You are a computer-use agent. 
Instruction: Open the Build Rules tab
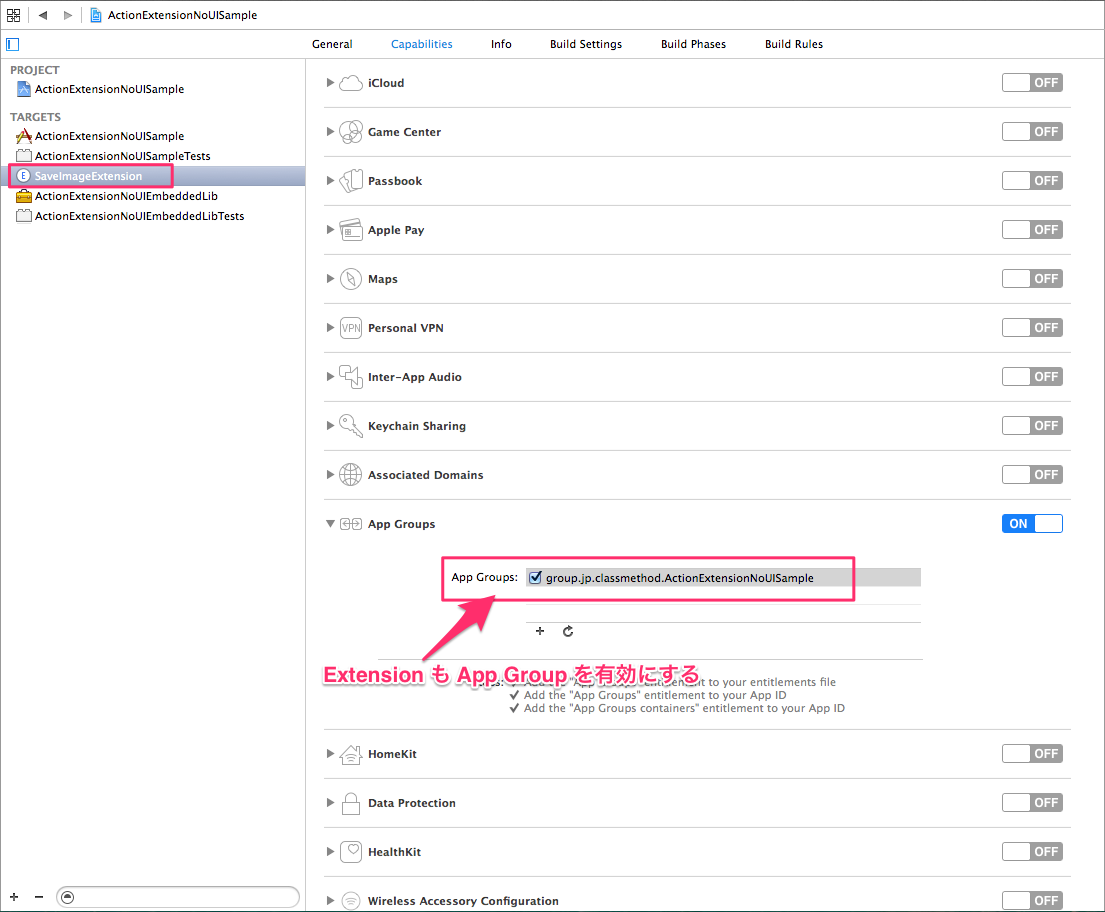click(794, 44)
